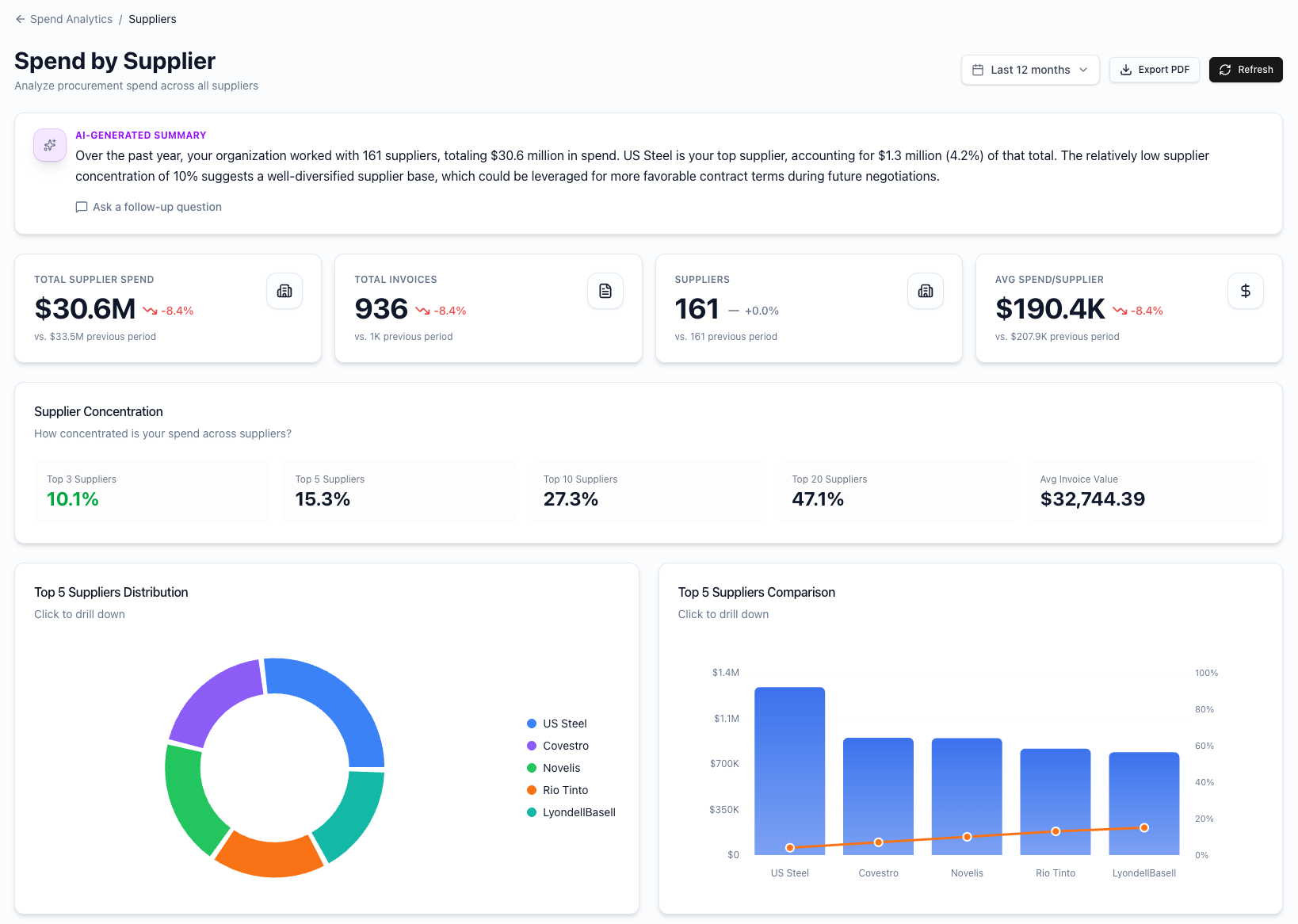Click the calendar icon in the date filter
The image size is (1298, 924).
979,70
